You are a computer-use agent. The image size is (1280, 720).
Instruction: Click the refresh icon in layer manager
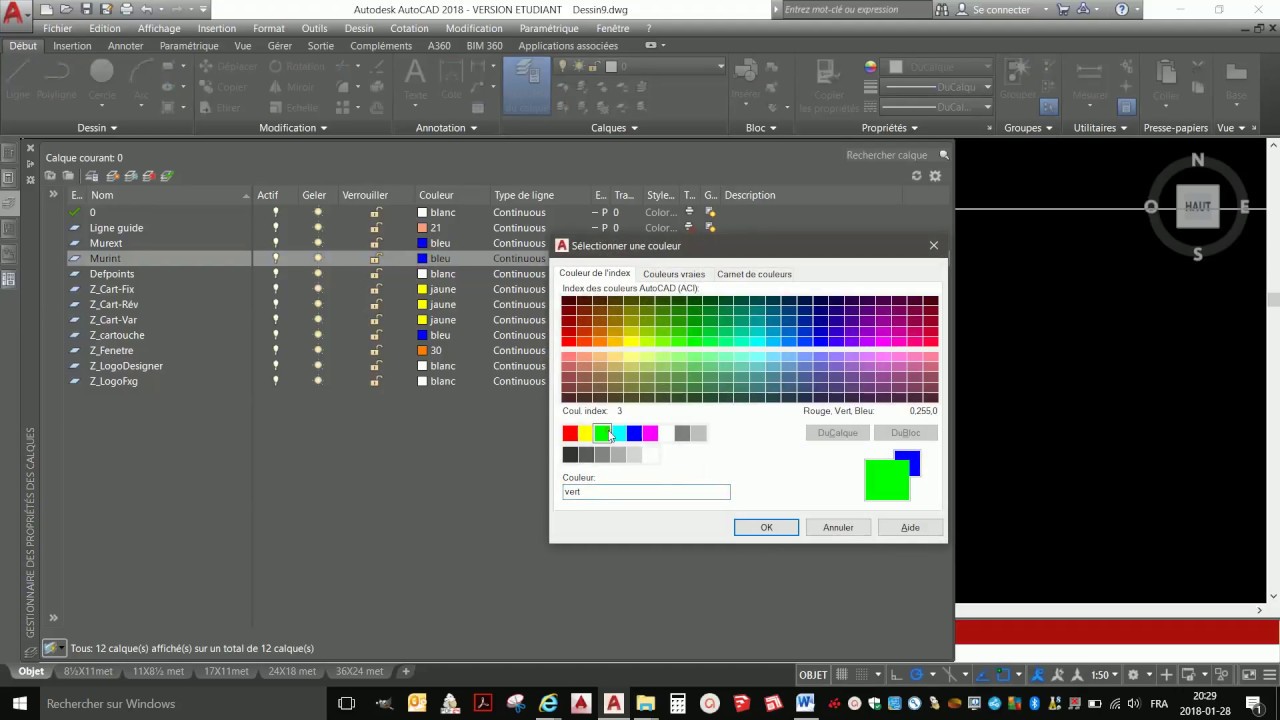(916, 176)
